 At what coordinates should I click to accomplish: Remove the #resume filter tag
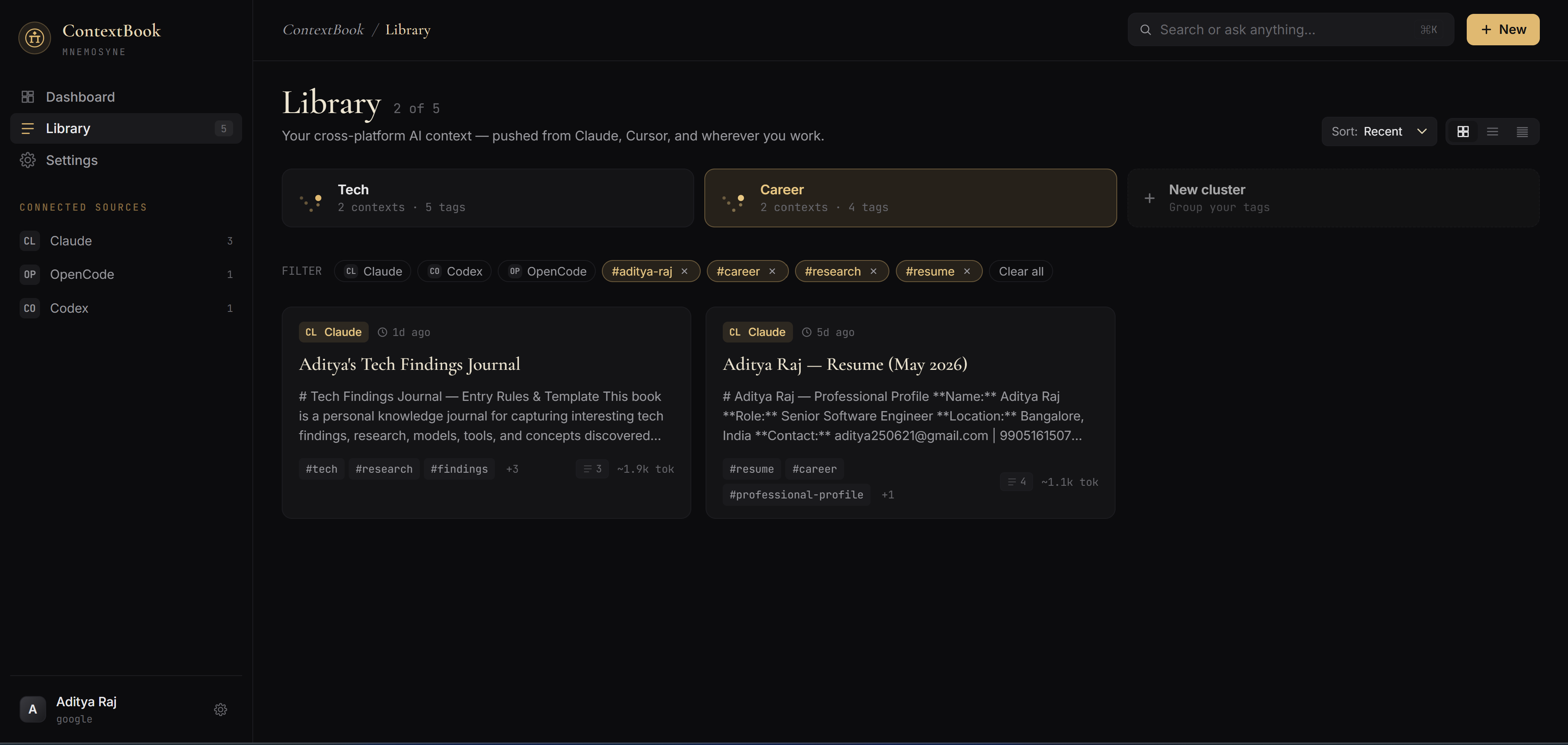(967, 271)
